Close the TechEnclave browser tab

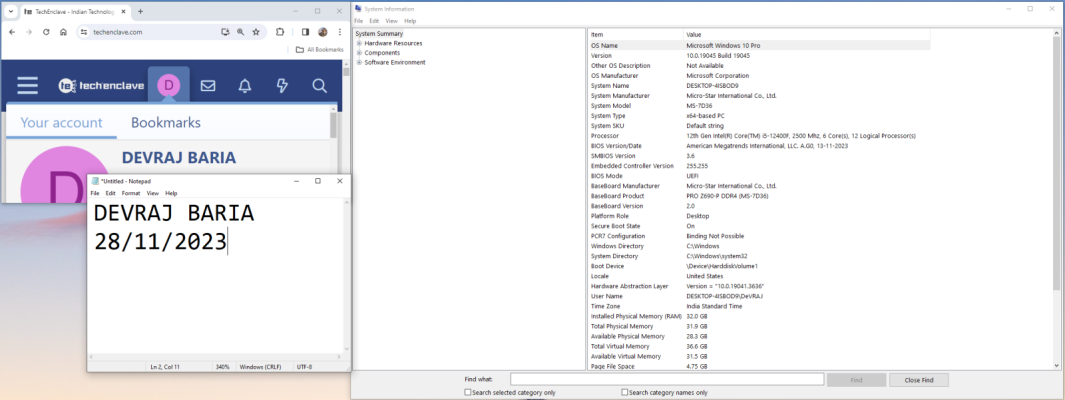(x=124, y=12)
